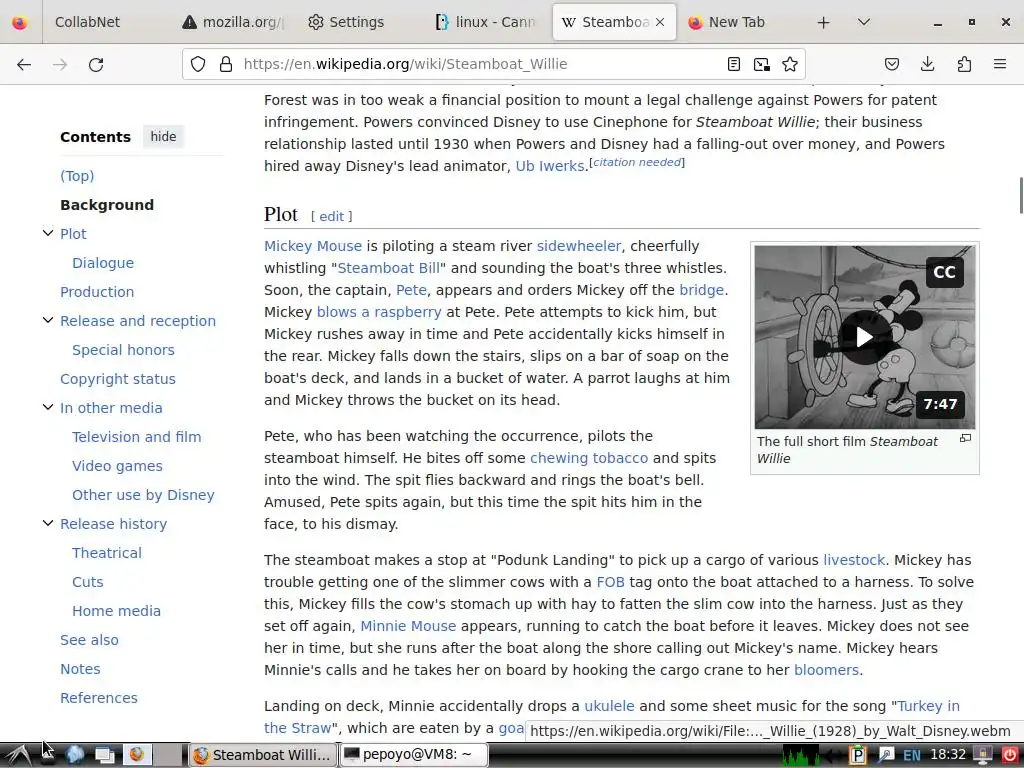This screenshot has height=768, width=1024.
Task: Click the picture-in-picture icon in the address bar
Action: [x=761, y=64]
